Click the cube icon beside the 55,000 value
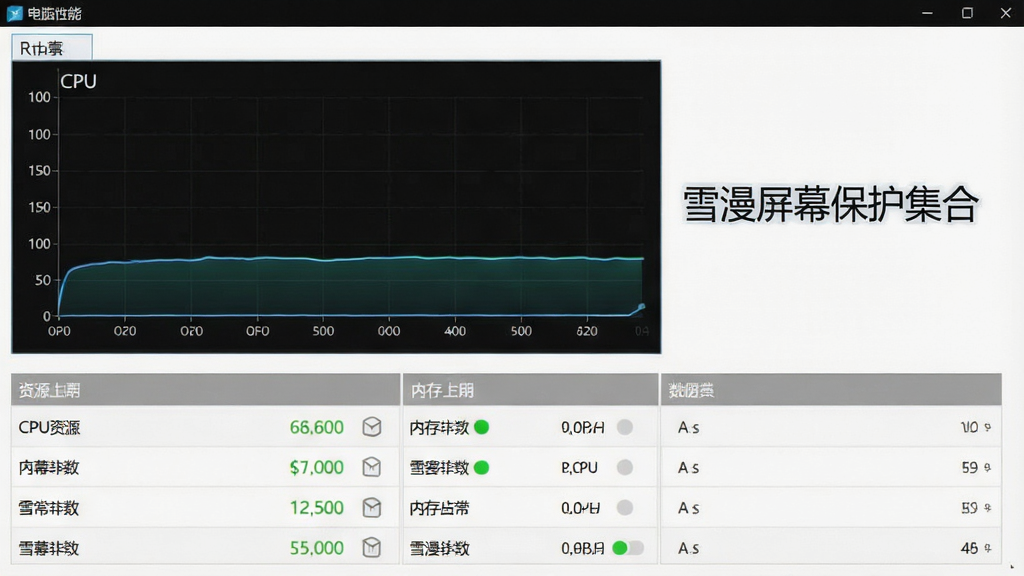Screen dimensions: 1024x576 tap(372, 547)
